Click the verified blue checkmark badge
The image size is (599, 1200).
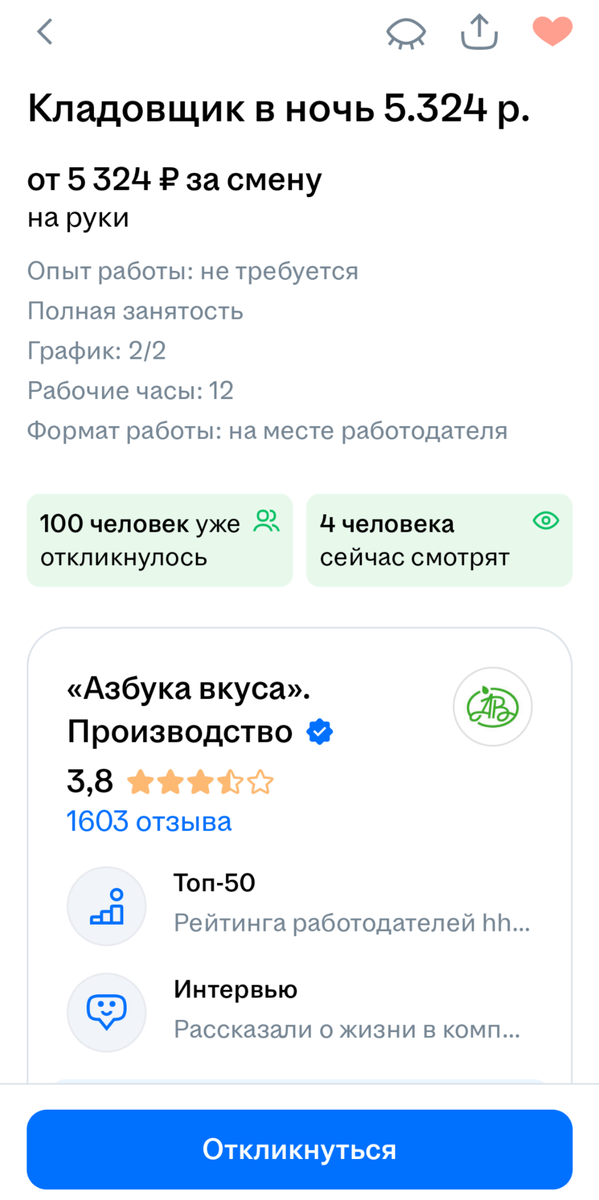coord(319,732)
